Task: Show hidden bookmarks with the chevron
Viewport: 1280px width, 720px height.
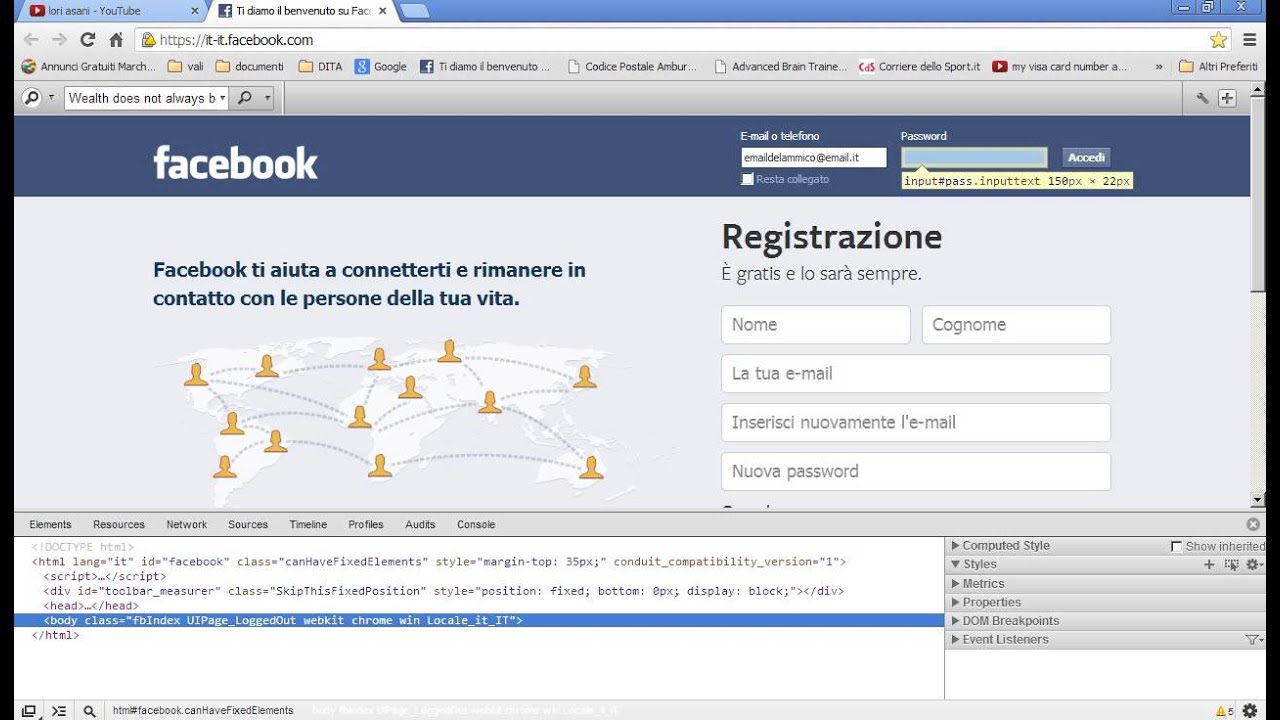Action: (1159, 67)
